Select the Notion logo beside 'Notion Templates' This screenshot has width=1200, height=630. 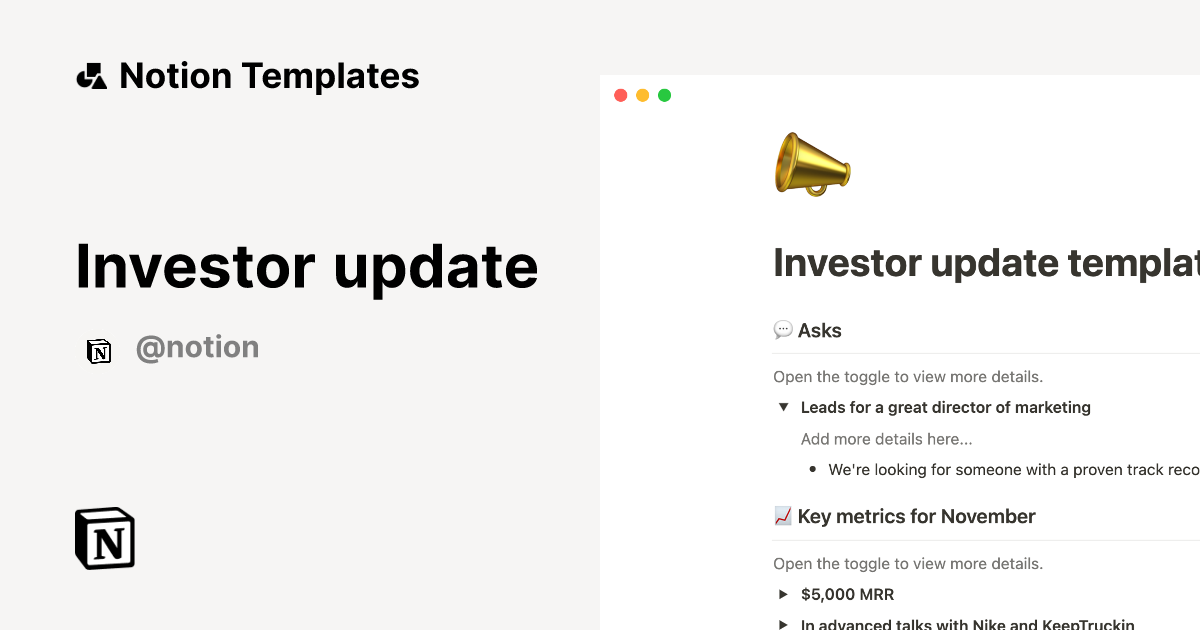click(91, 76)
